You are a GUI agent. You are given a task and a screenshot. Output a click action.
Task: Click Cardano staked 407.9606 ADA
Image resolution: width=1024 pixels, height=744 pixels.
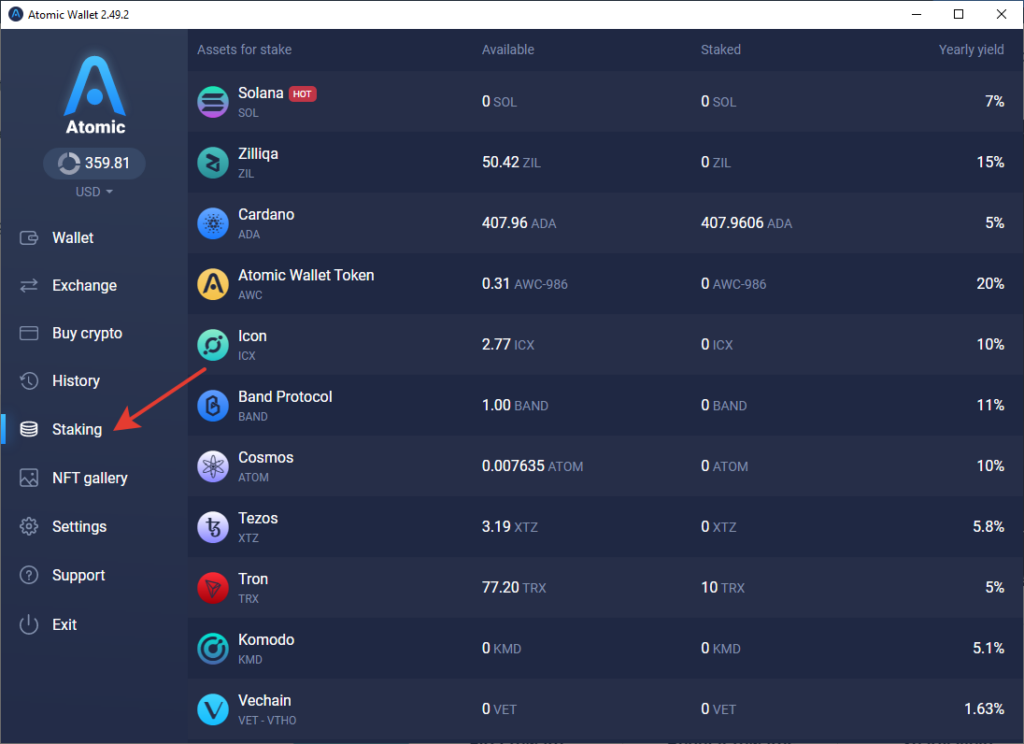point(746,223)
